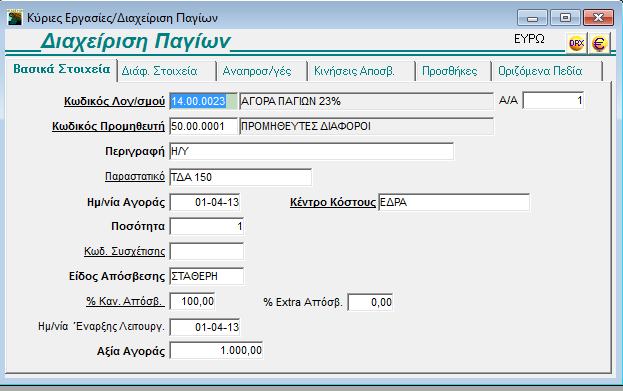
Task: Maximize the Διαχείριση Παγίων window
Action: coord(565,18)
